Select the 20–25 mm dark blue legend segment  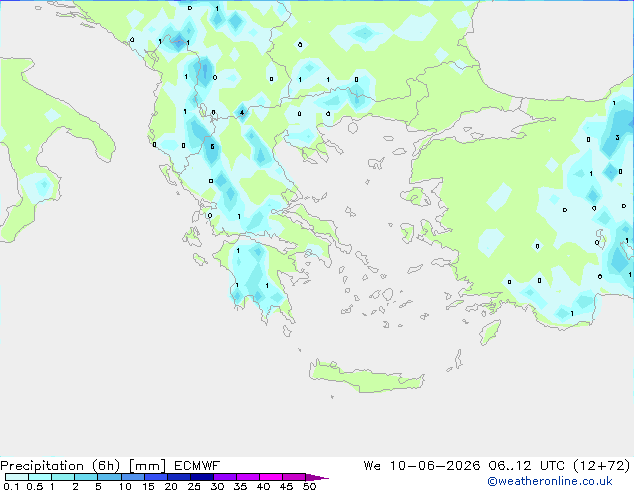[x=179, y=477]
